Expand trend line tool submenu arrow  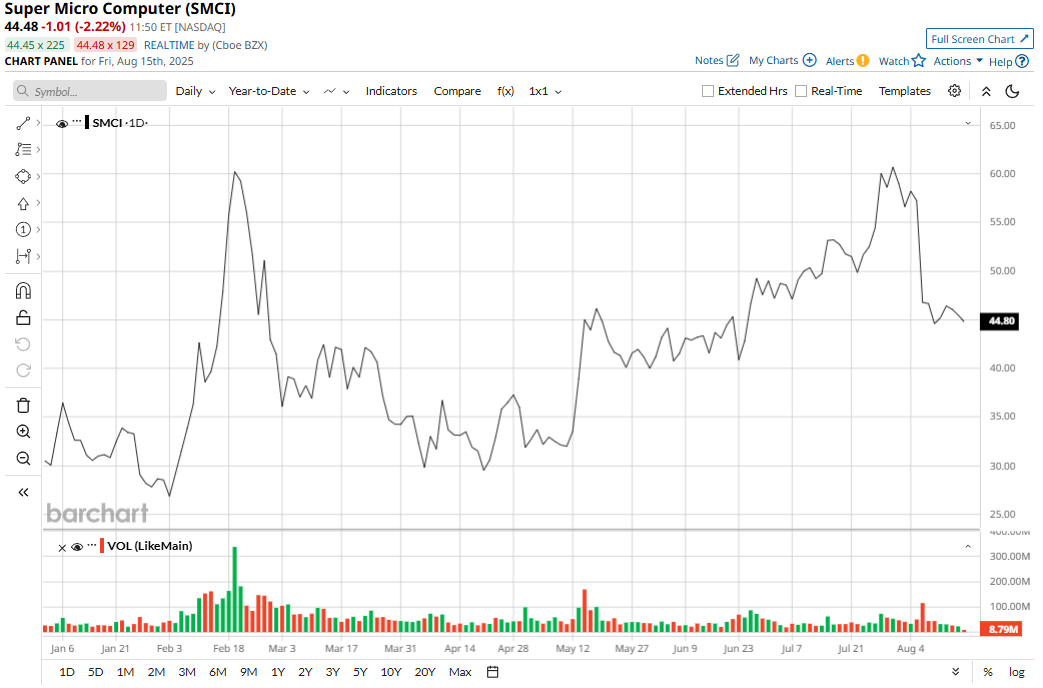pos(39,123)
